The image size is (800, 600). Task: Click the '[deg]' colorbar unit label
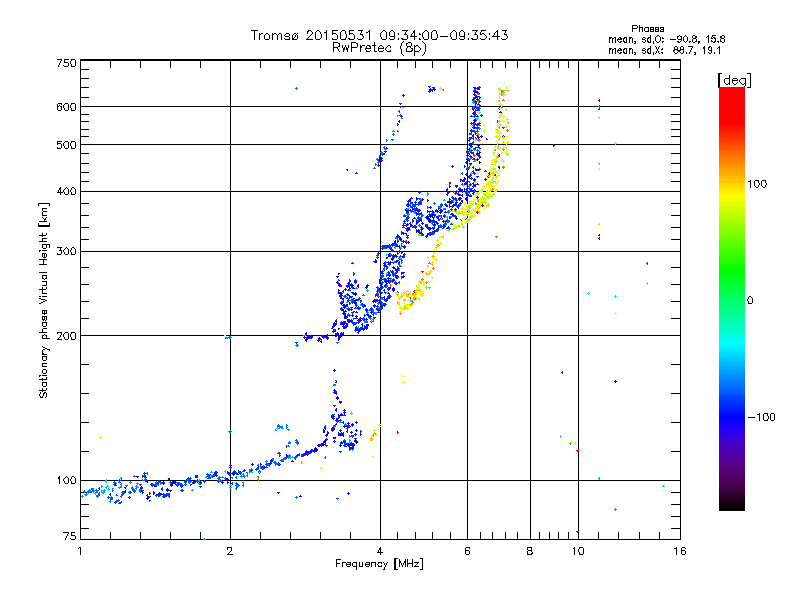tap(734, 80)
